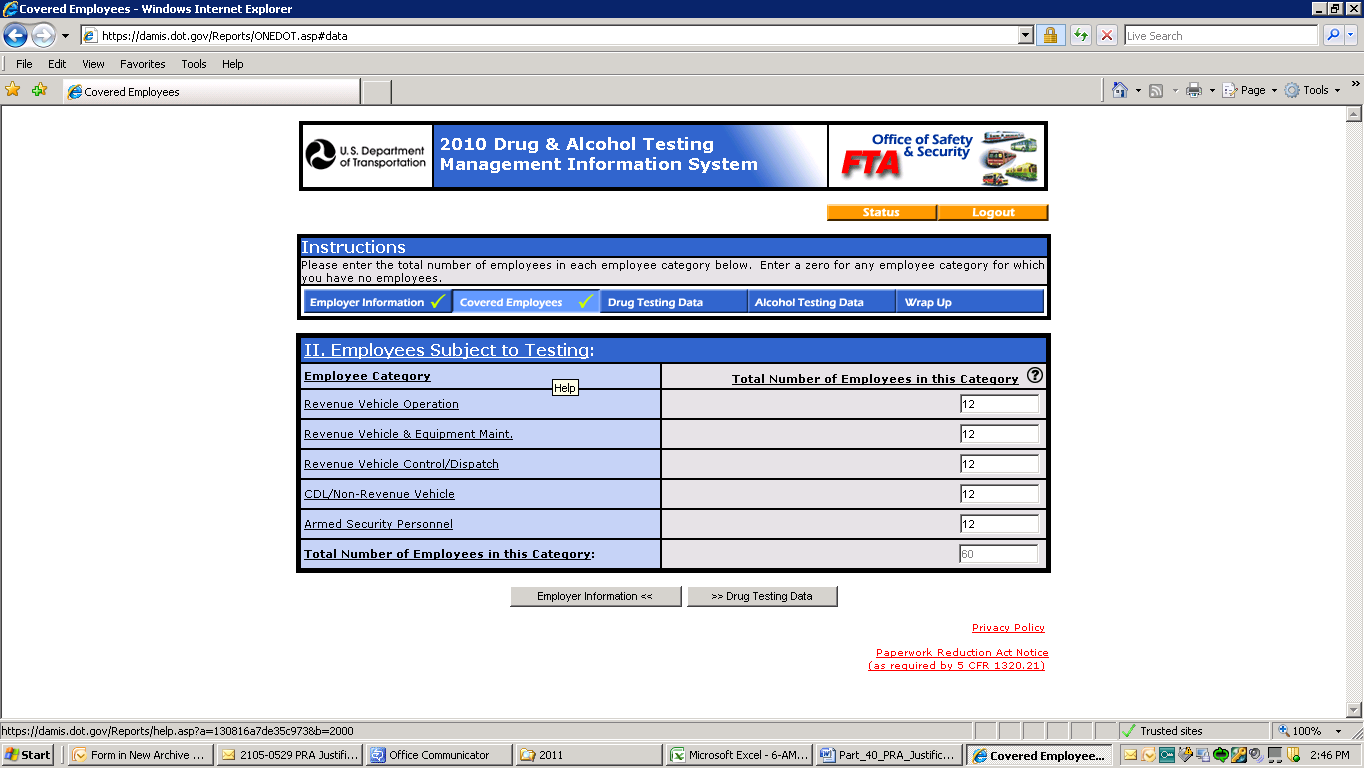Select the Covered Employees browser tab
Image resolution: width=1364 pixels, height=768 pixels.
pyautogui.click(x=210, y=92)
